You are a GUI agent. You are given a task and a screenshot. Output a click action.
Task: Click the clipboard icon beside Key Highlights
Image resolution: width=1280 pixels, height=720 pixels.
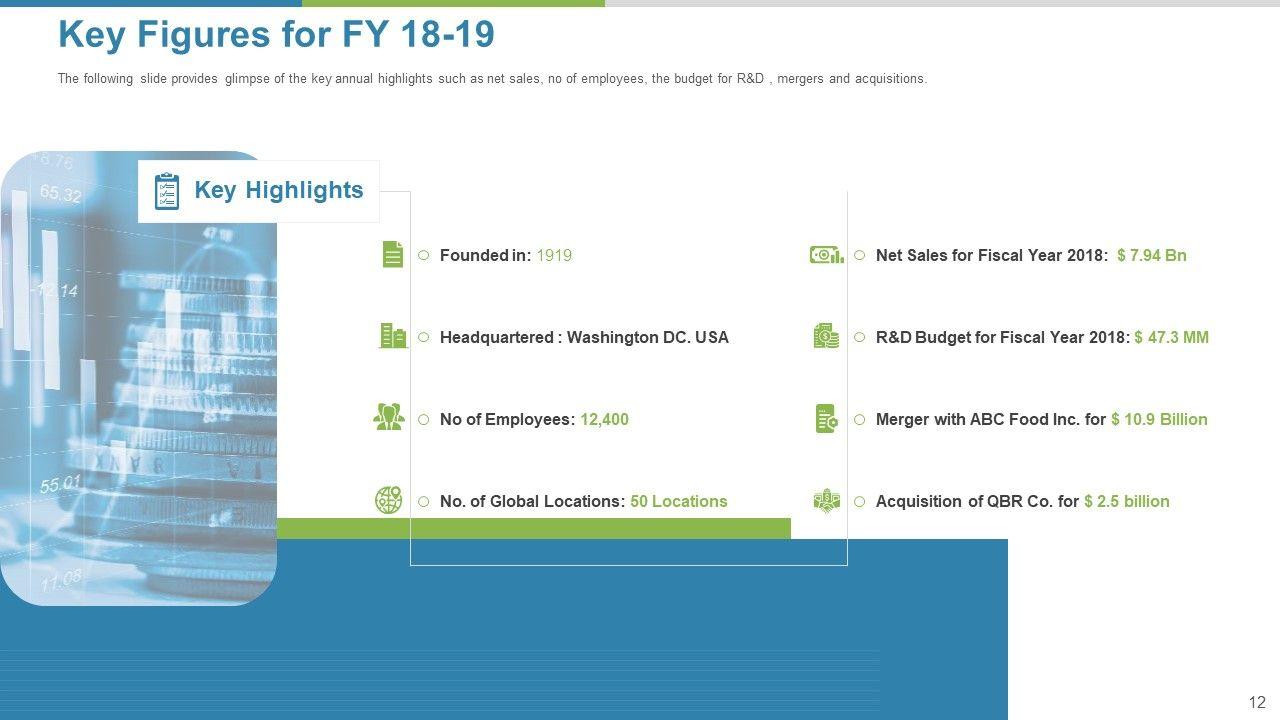click(167, 191)
